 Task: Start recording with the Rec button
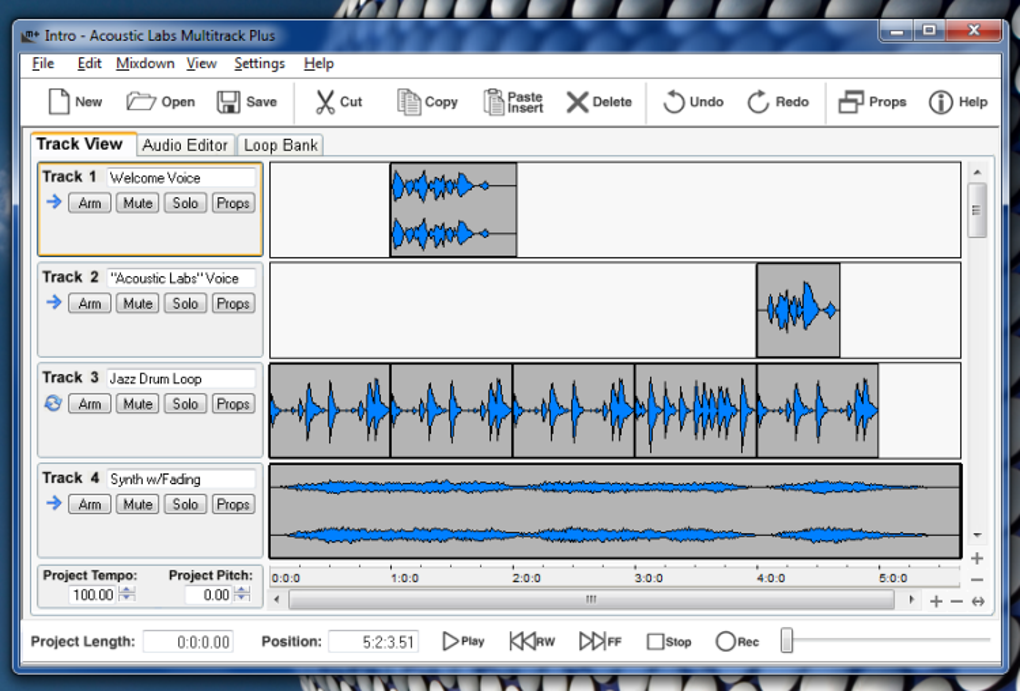pyautogui.click(x=737, y=642)
